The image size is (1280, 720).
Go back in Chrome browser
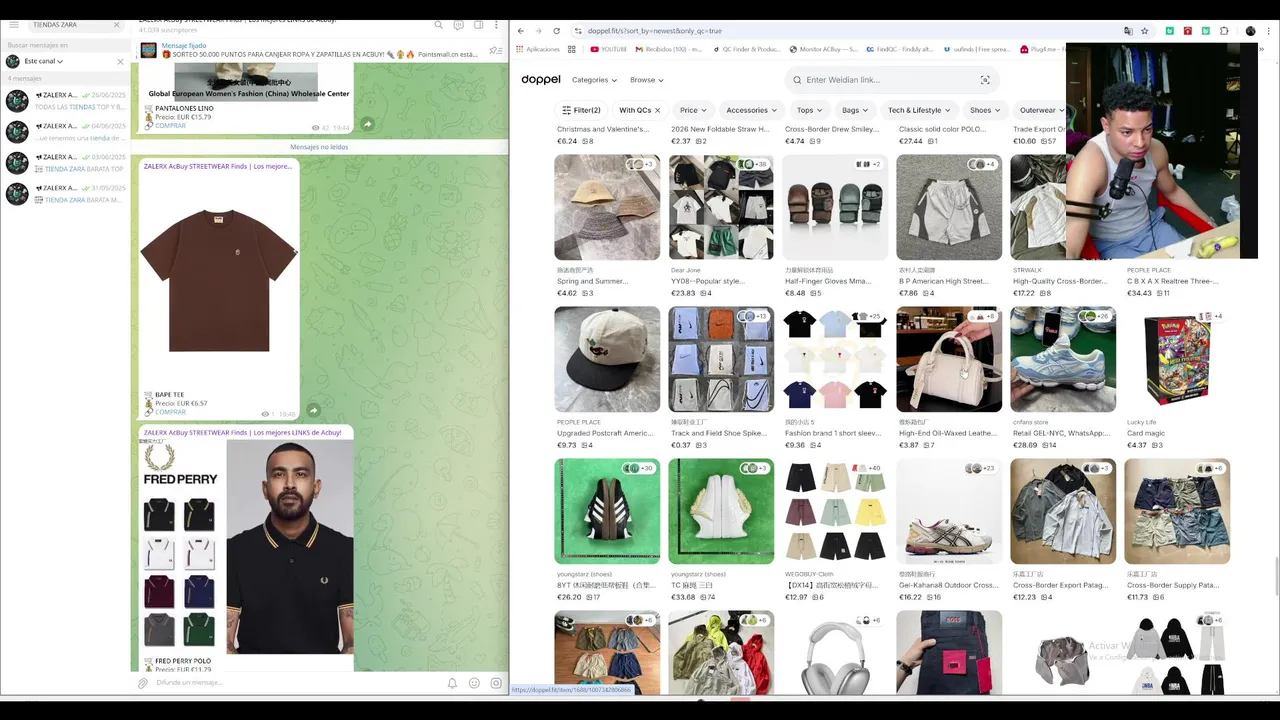pos(521,31)
